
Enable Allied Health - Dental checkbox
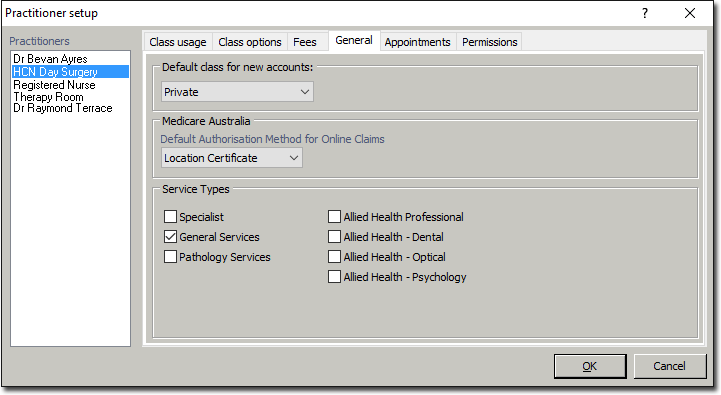(334, 237)
